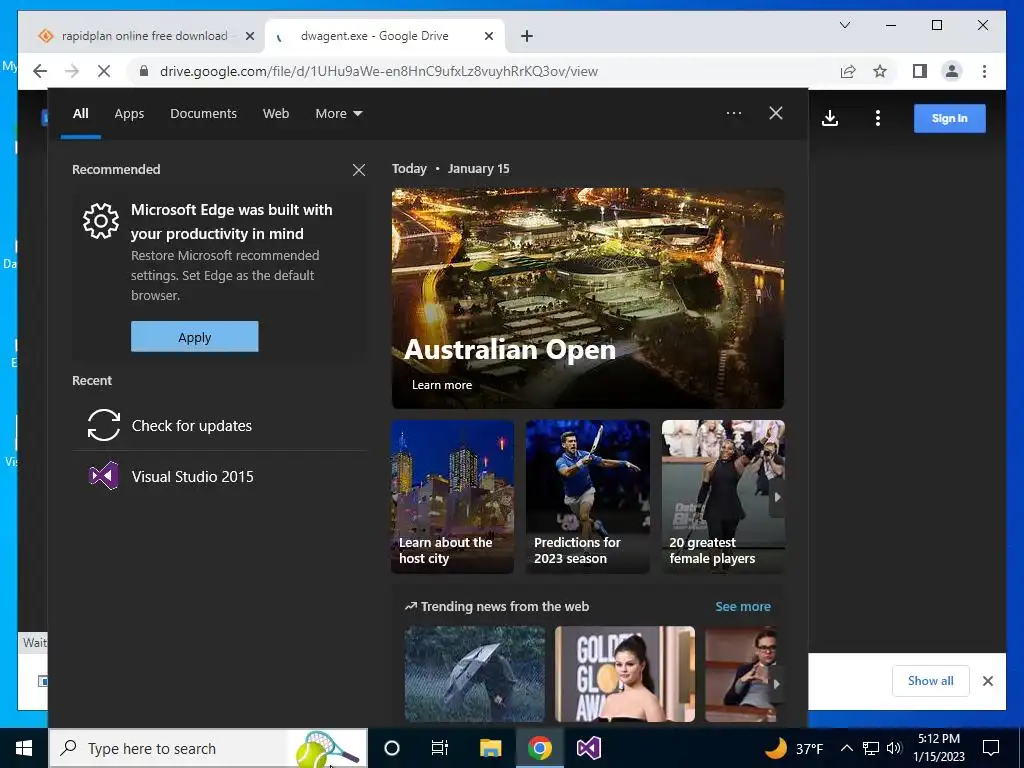Open the search panel options ellipsis
The width and height of the screenshot is (1024, 768).
tap(734, 113)
